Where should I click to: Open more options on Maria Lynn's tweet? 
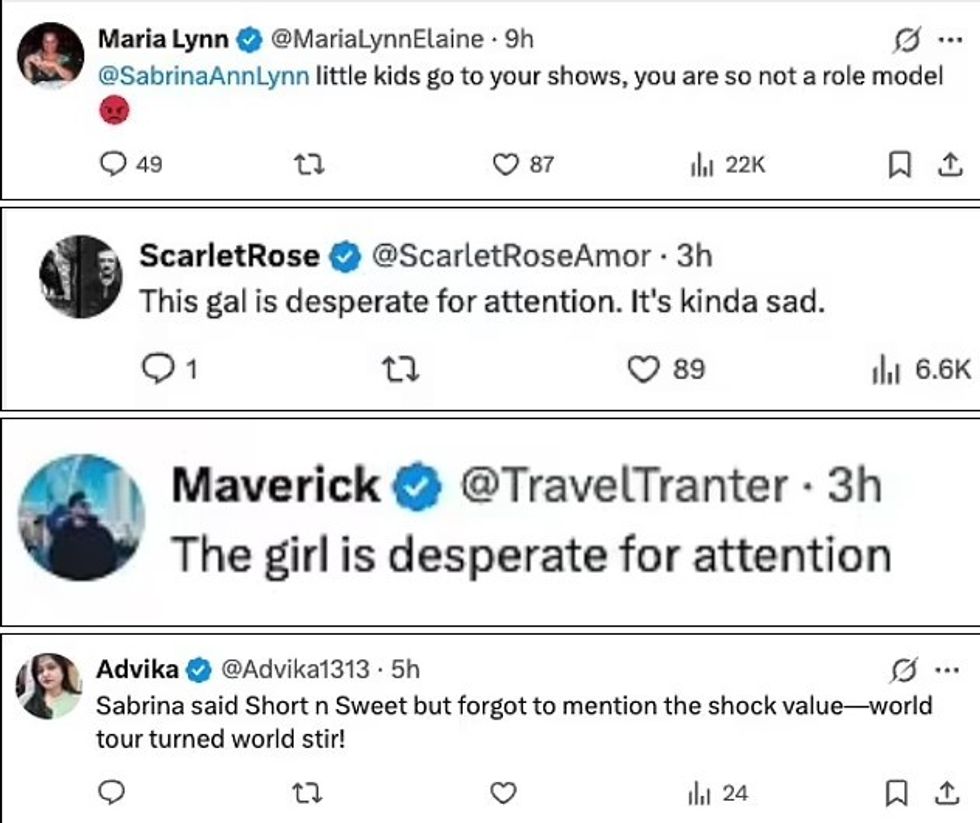[x=946, y=40]
